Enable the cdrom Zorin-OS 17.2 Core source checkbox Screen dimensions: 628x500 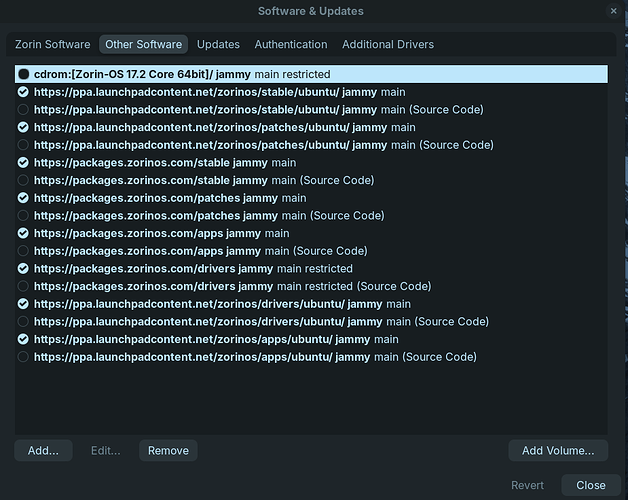click(x=23, y=75)
